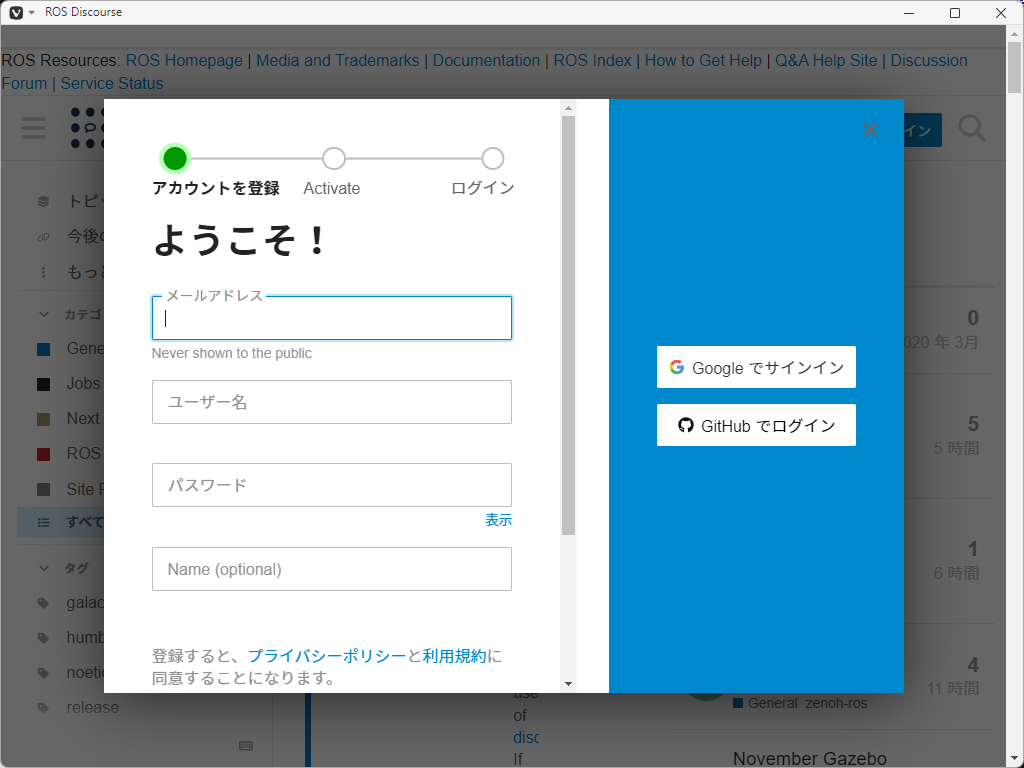1024x768 pixels.
Task: Click the green アカウントを登録 step circle
Action: (175, 159)
